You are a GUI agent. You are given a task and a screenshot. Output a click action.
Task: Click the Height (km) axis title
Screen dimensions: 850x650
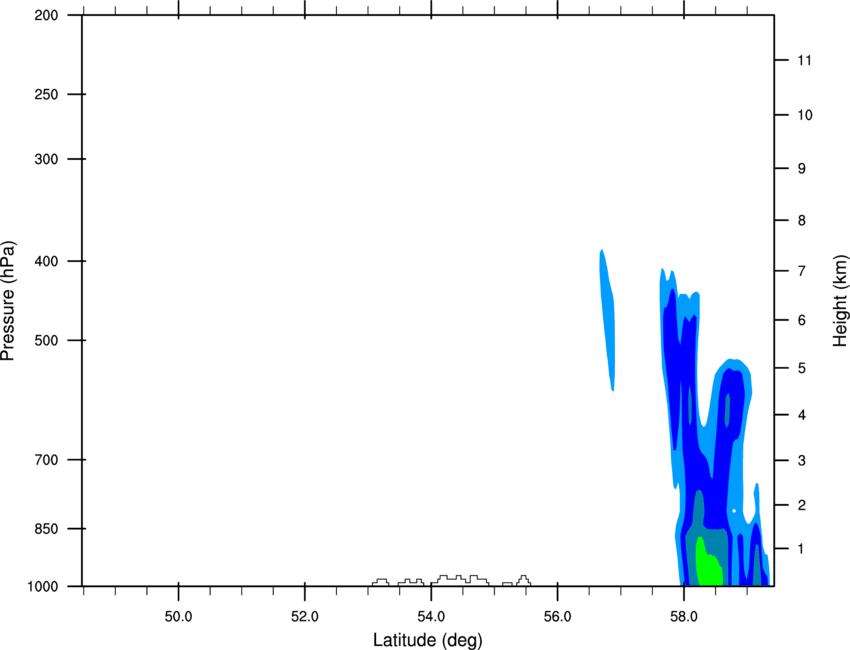(x=840, y=301)
